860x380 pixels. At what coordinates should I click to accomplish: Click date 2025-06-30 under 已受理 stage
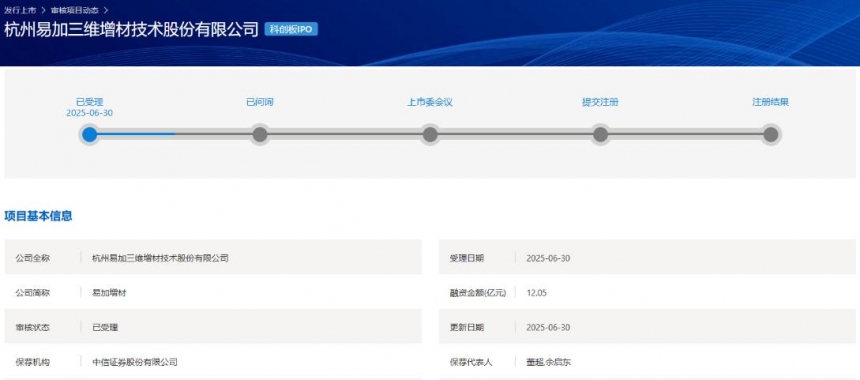click(x=89, y=113)
